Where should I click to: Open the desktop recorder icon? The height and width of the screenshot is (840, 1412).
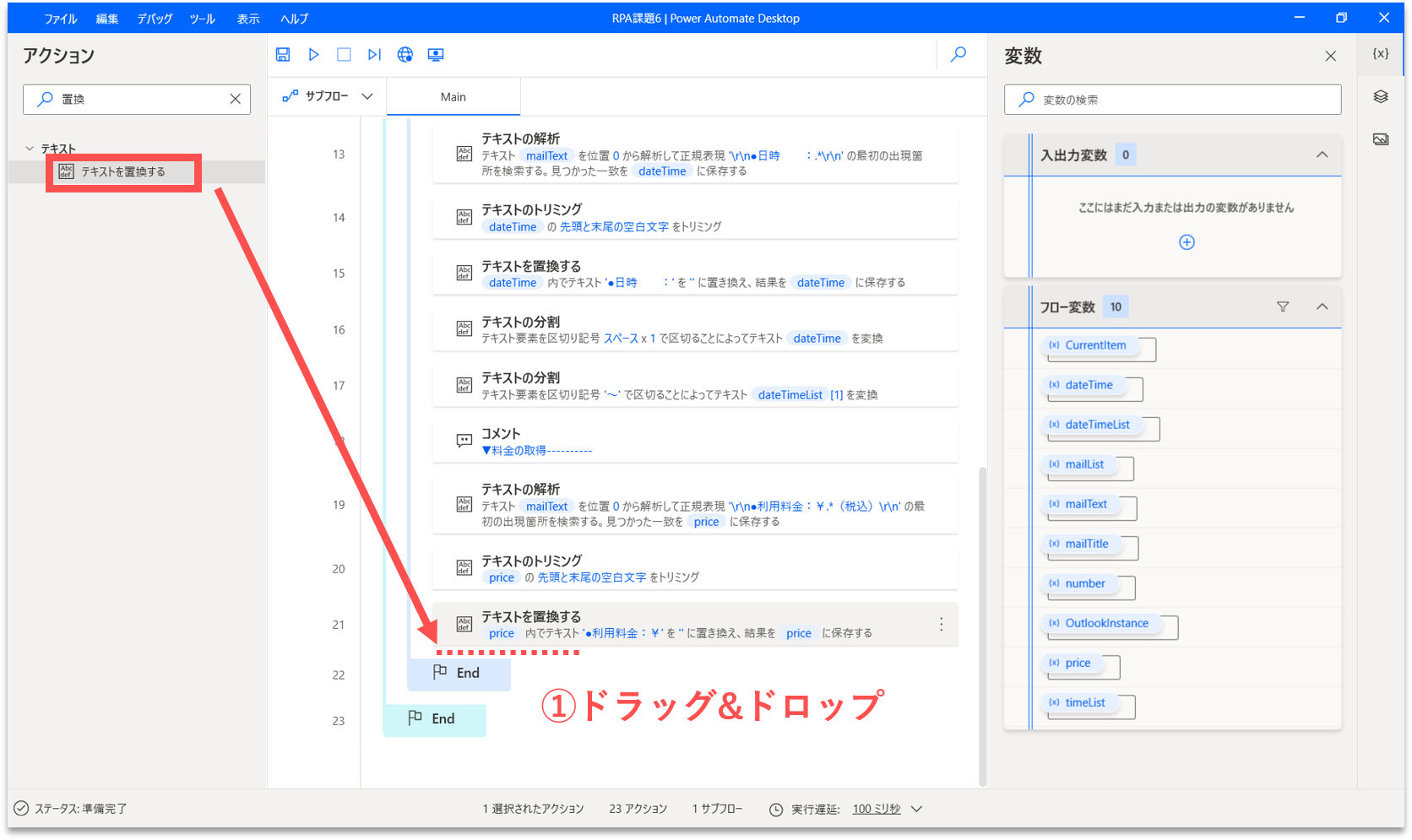(436, 55)
